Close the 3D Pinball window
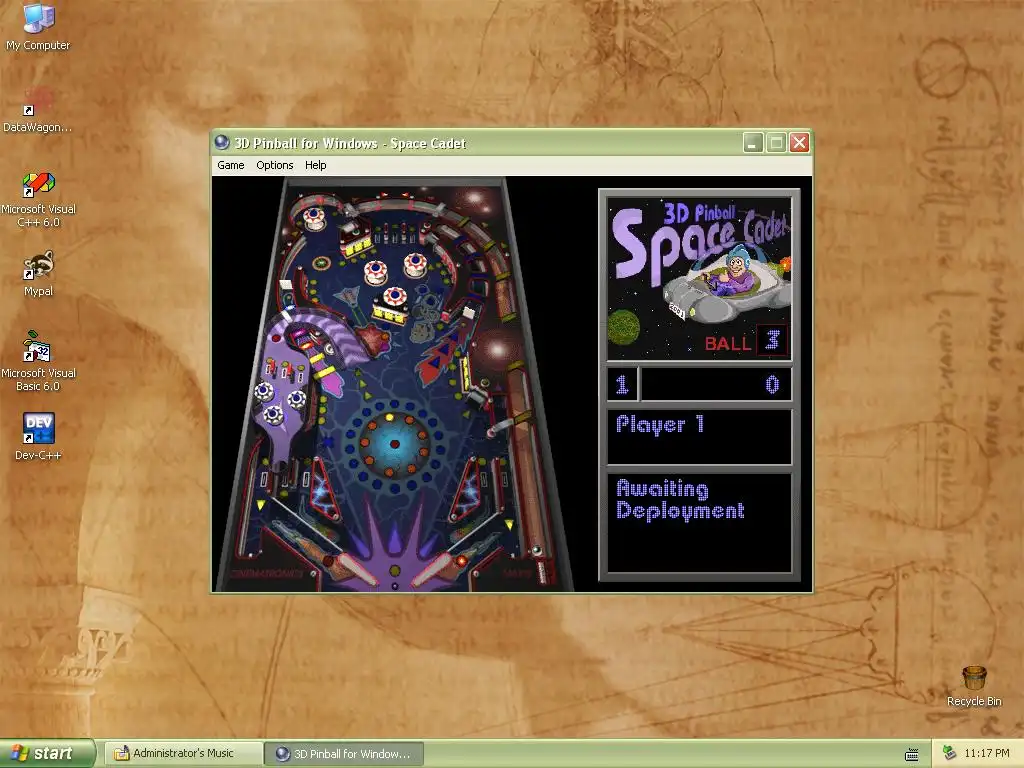Image resolution: width=1024 pixels, height=768 pixels. tap(799, 142)
